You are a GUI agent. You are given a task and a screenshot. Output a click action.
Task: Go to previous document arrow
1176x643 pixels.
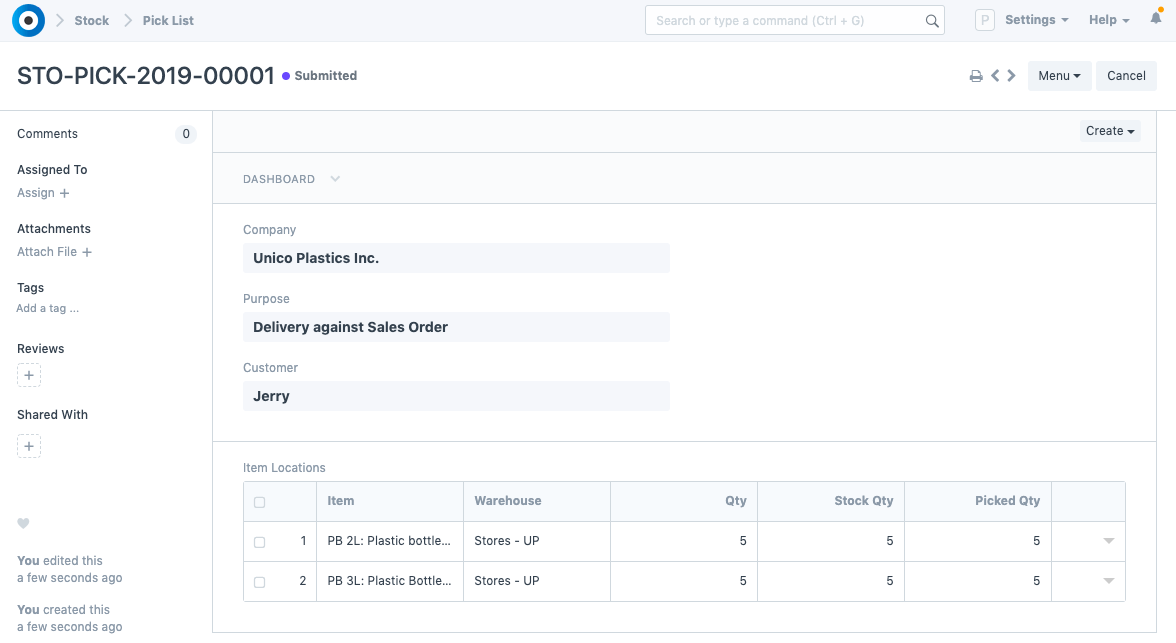point(995,76)
